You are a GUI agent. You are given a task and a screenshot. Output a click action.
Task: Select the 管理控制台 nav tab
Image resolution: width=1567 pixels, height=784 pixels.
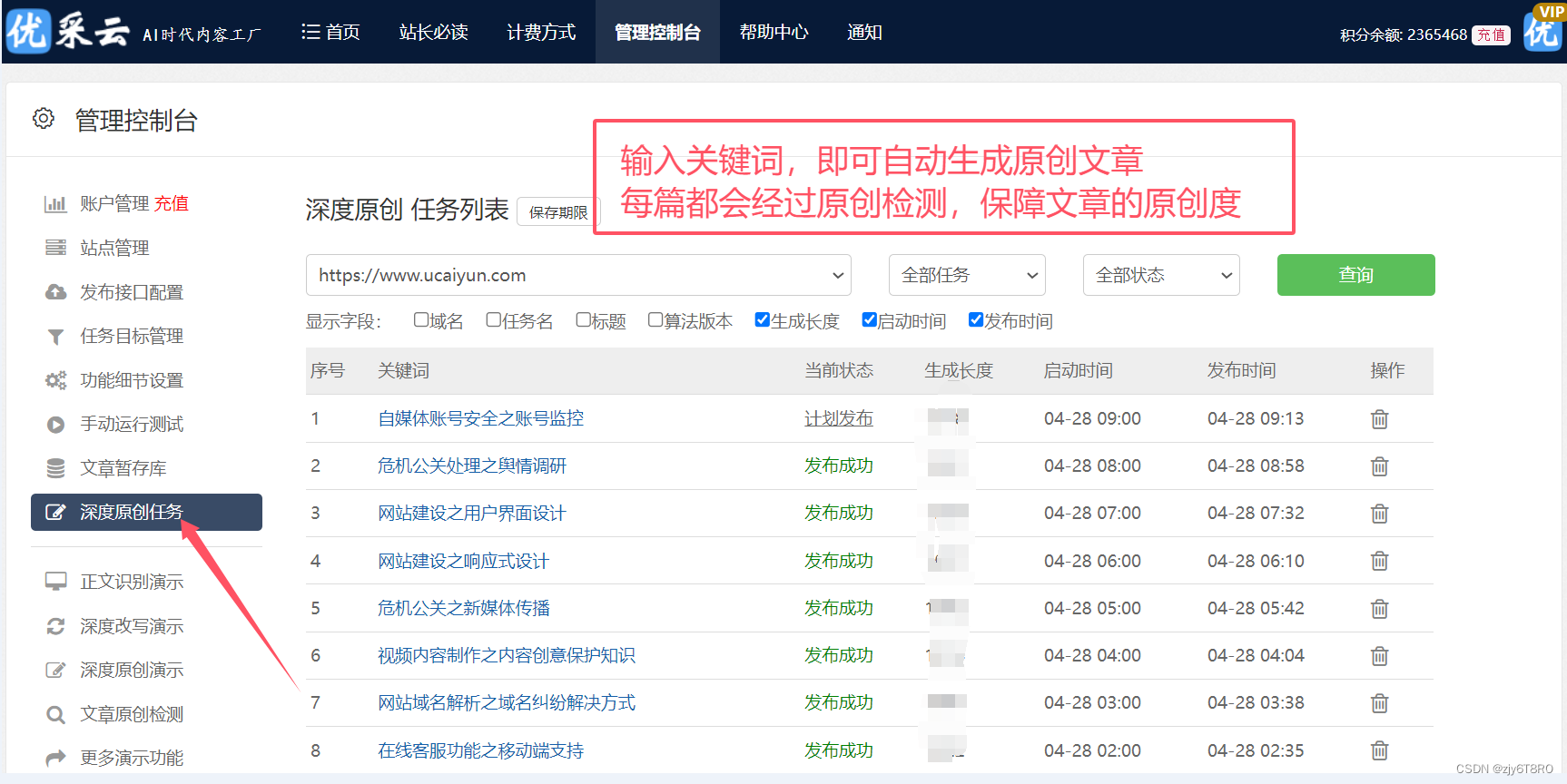coord(657,32)
